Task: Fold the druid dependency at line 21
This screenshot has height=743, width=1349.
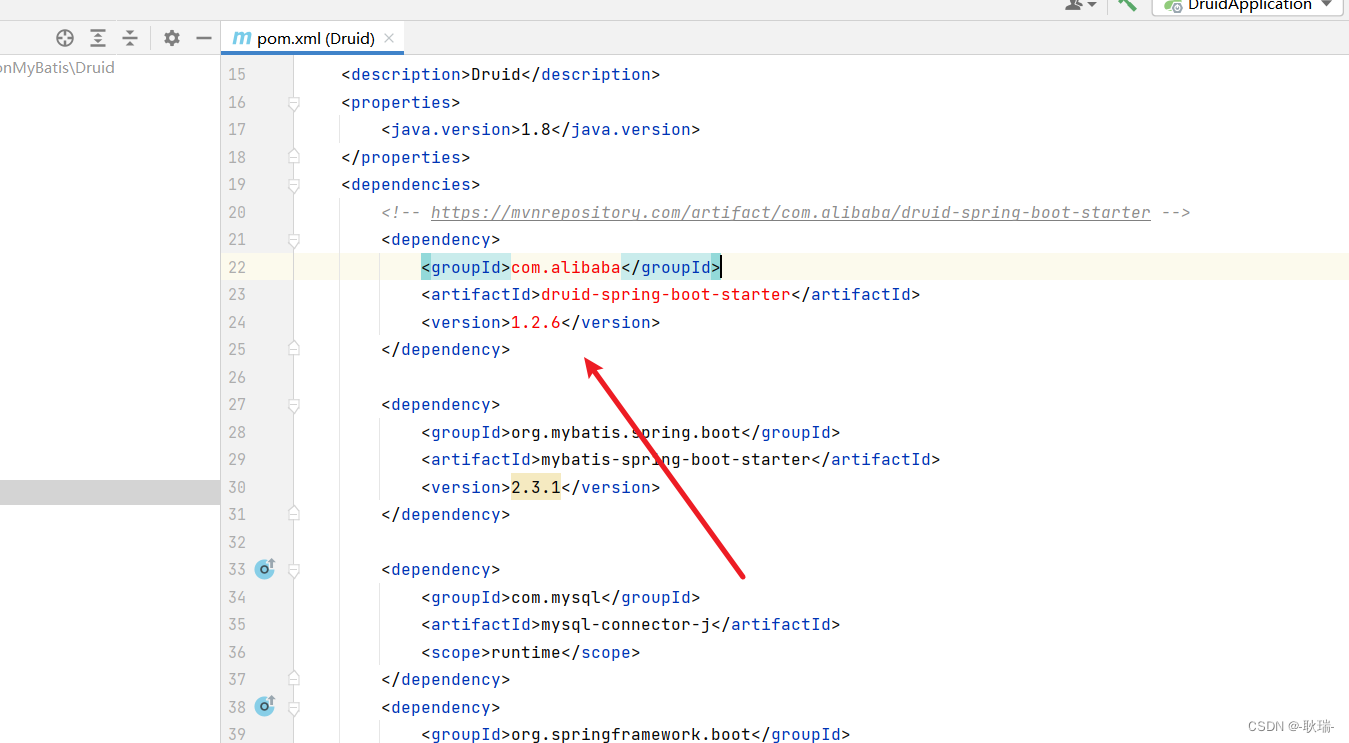Action: click(294, 240)
